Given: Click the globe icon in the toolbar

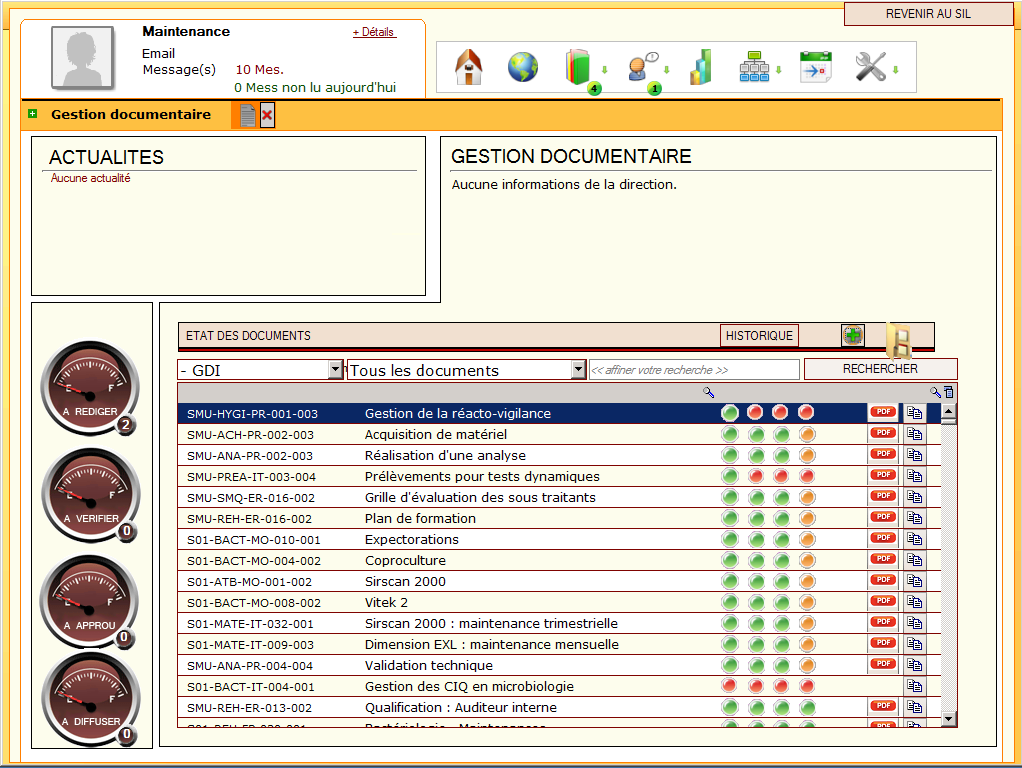Looking at the screenshot, I should [522, 68].
